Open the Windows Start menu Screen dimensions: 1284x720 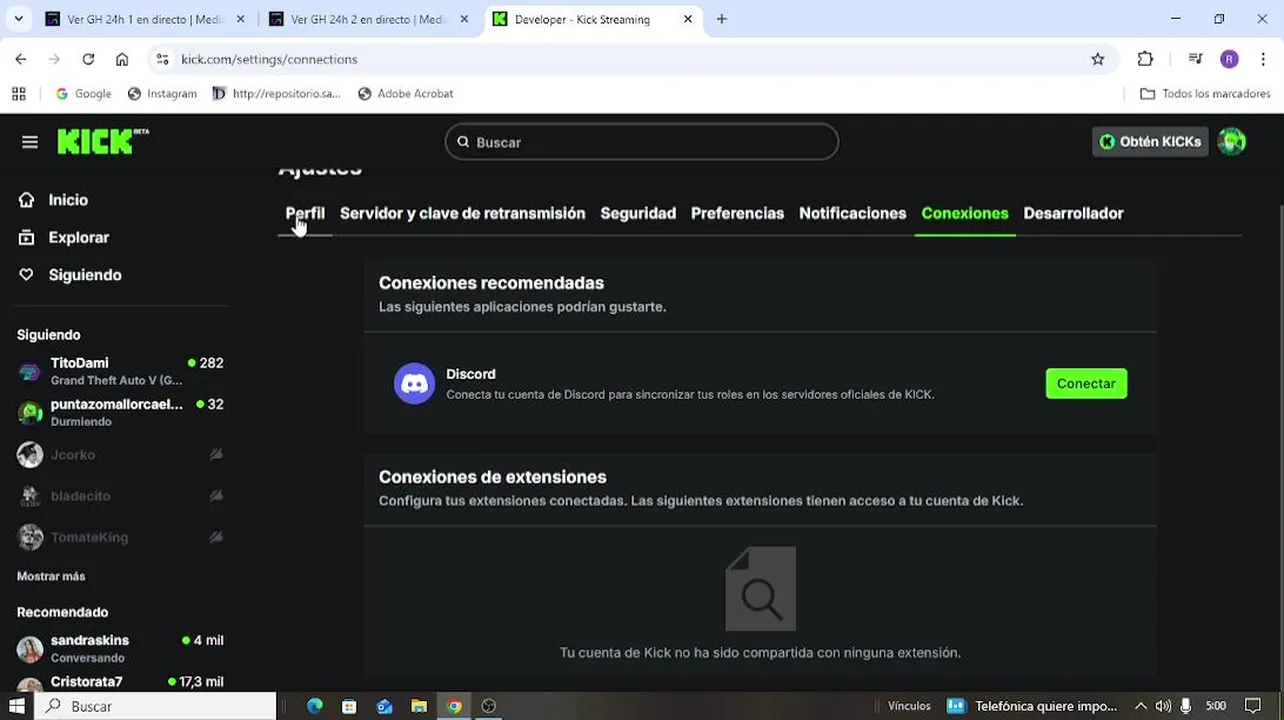pos(17,706)
